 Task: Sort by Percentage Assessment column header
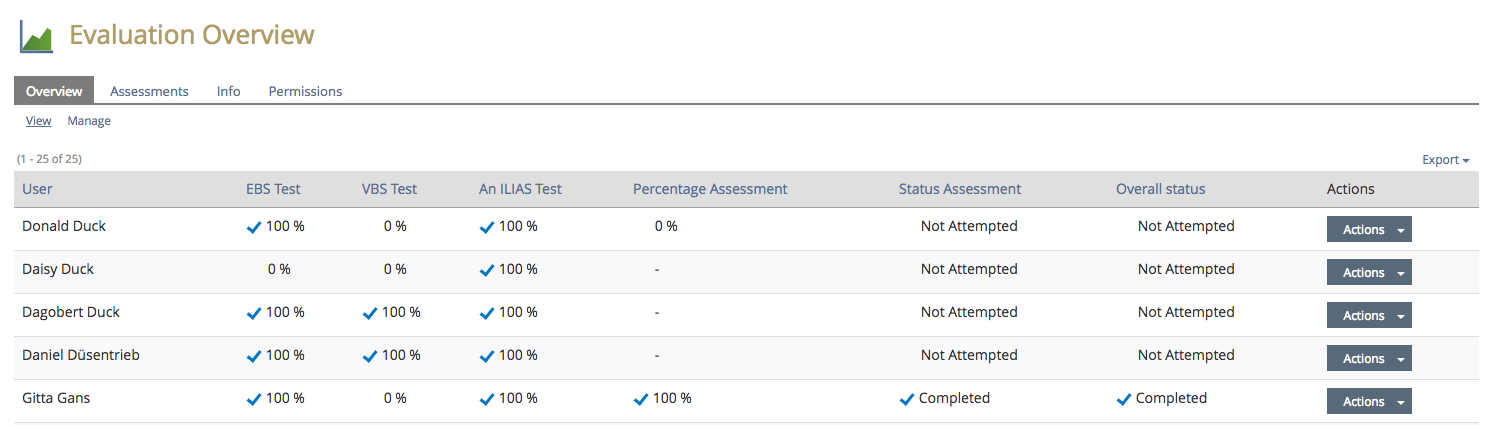coord(710,189)
